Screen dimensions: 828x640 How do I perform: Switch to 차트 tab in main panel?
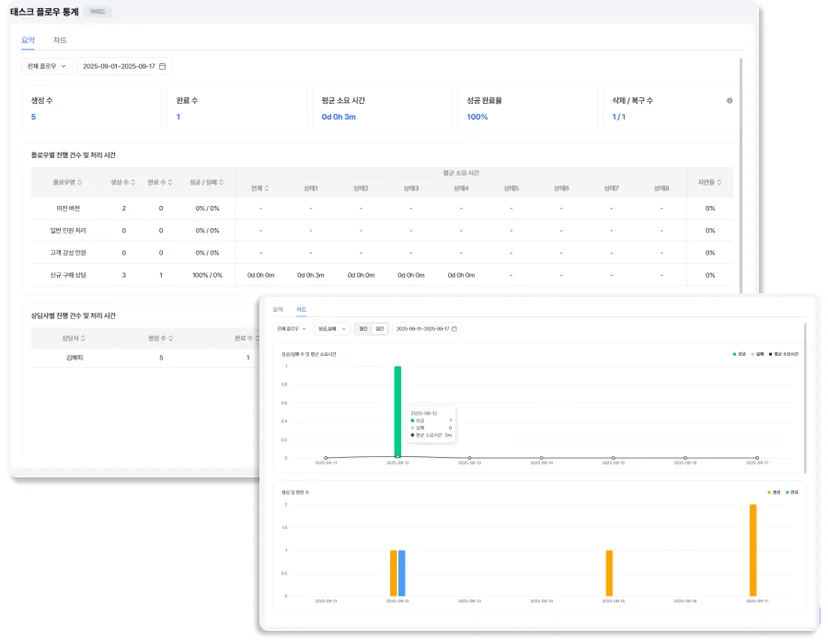click(60, 40)
